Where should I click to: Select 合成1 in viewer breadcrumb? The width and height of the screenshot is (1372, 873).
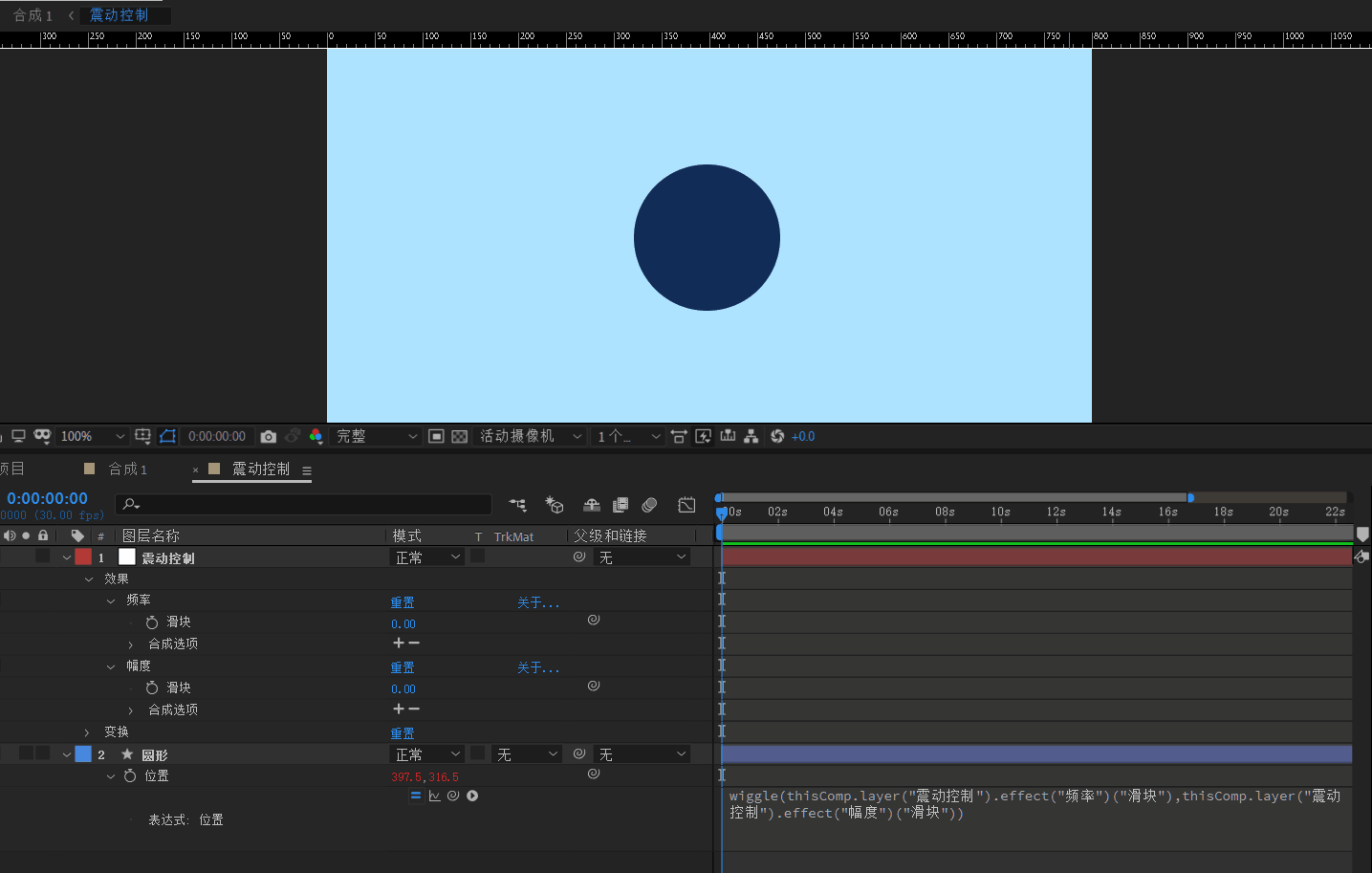[33, 15]
